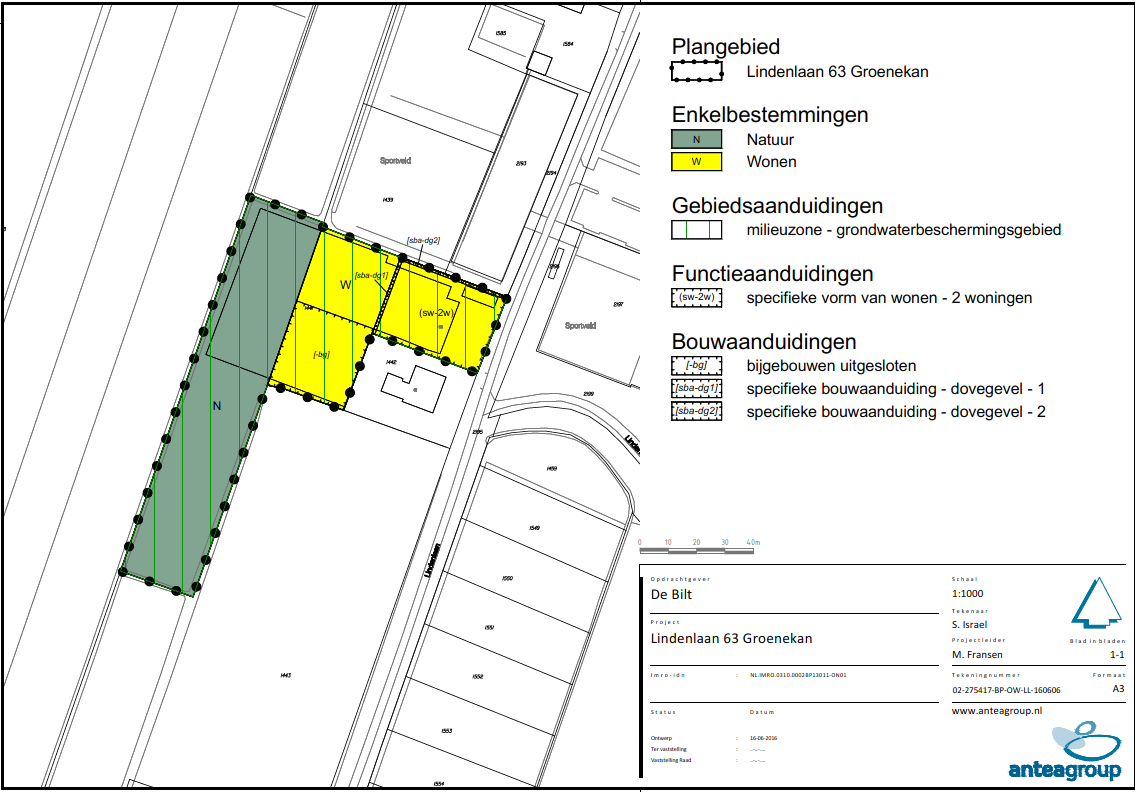Click the 'Wonen' legend label
This screenshot has width=1135, height=792.
point(772,162)
